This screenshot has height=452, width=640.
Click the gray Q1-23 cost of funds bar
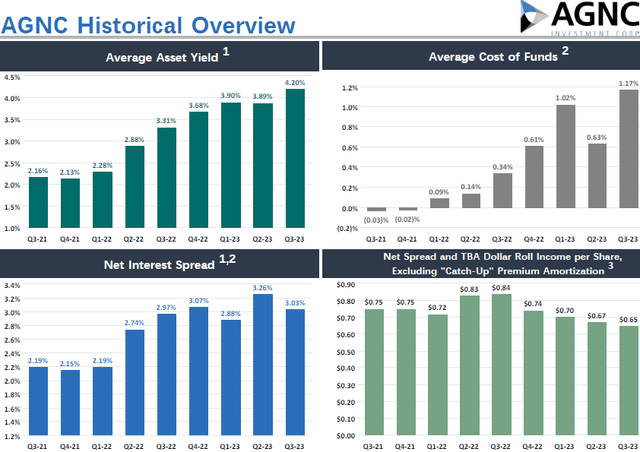tap(566, 157)
